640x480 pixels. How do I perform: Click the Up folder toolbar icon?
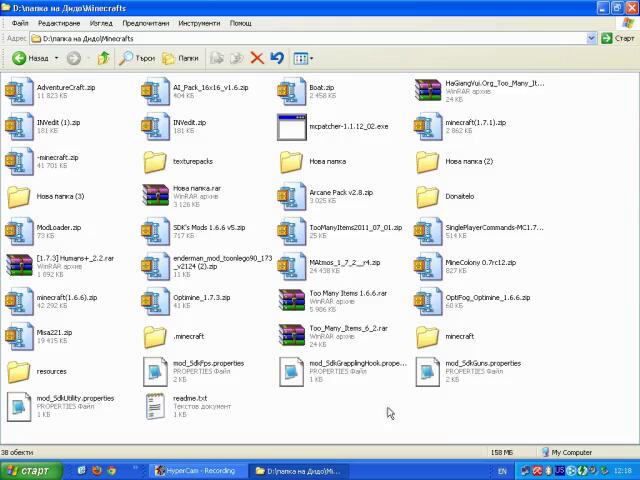(x=103, y=58)
